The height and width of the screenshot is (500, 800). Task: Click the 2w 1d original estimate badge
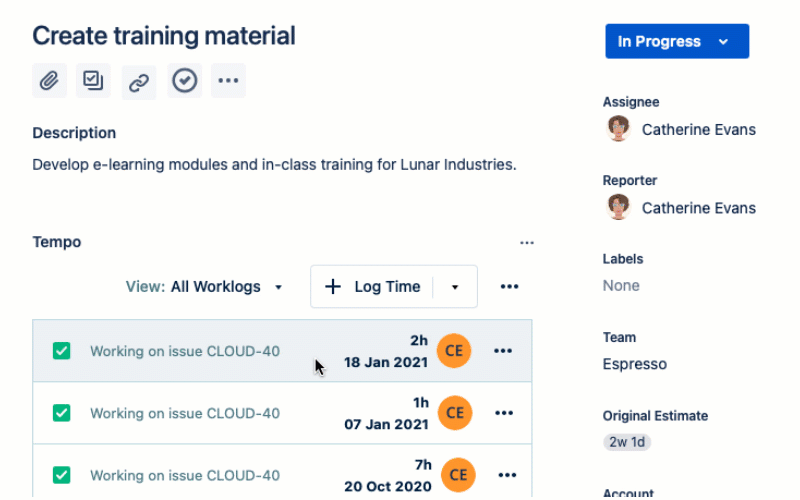pyautogui.click(x=627, y=442)
